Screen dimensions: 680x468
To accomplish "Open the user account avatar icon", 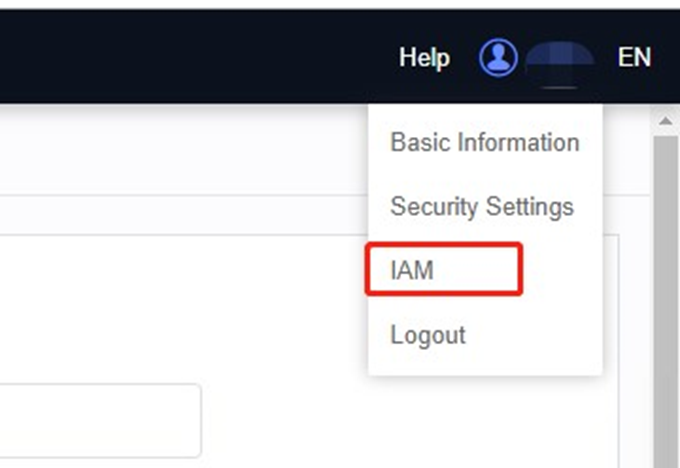I will [498, 57].
